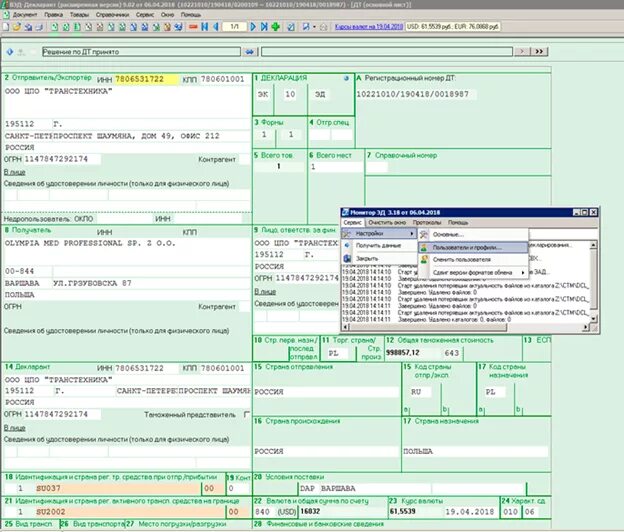Click the orange SU2002 border transport field
This screenshot has width=624, height=532.
pyautogui.click(x=130, y=512)
